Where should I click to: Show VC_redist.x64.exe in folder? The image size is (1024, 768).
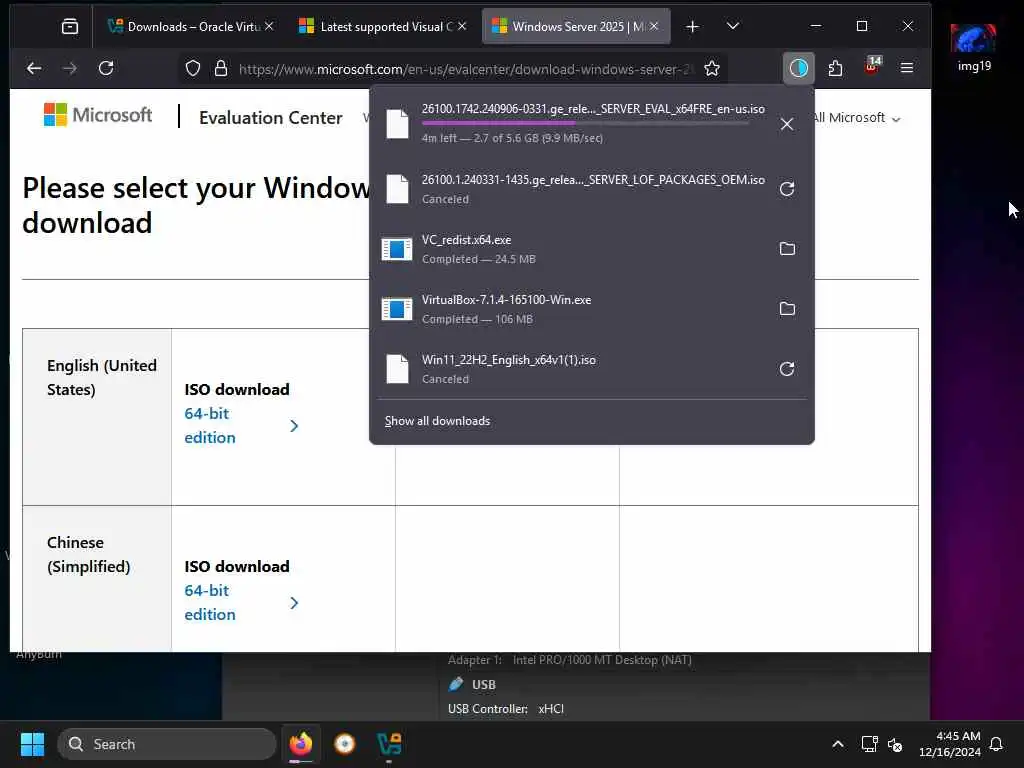pyautogui.click(x=787, y=249)
